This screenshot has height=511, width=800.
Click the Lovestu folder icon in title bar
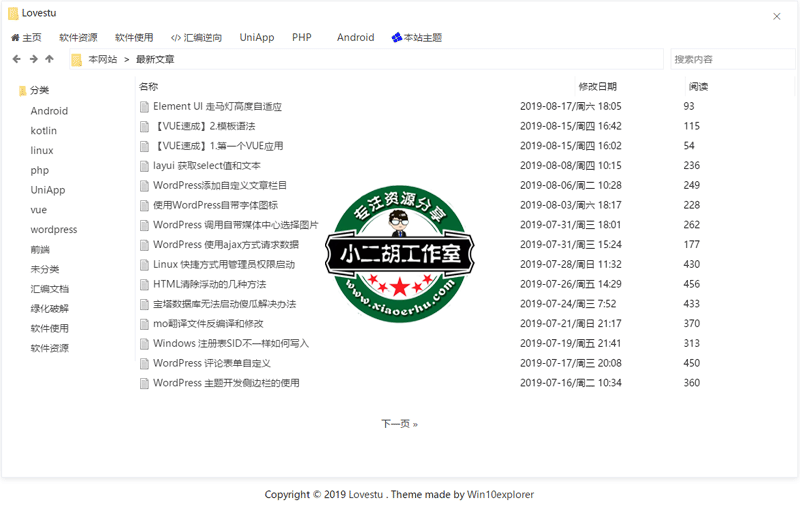(x=13, y=15)
